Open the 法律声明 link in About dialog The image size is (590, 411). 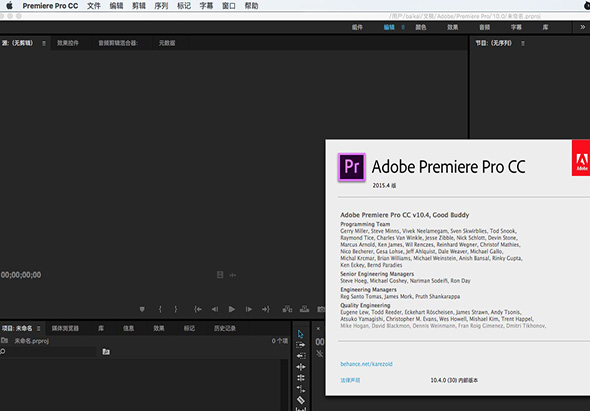click(x=350, y=380)
